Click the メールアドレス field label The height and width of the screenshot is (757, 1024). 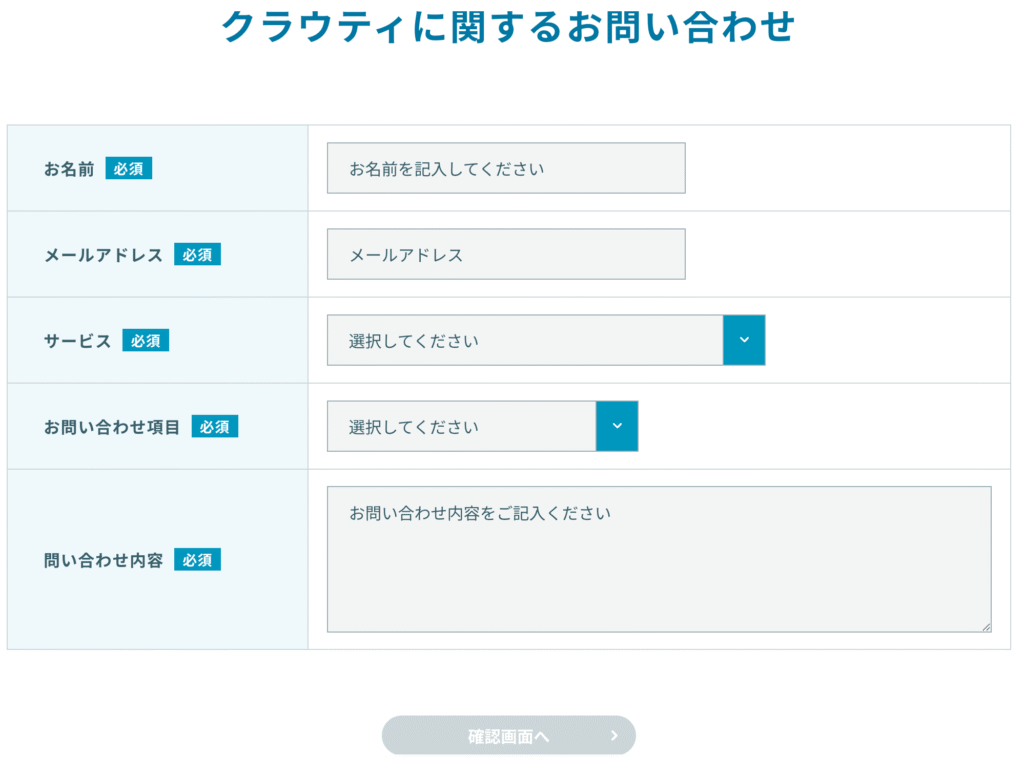(103, 255)
